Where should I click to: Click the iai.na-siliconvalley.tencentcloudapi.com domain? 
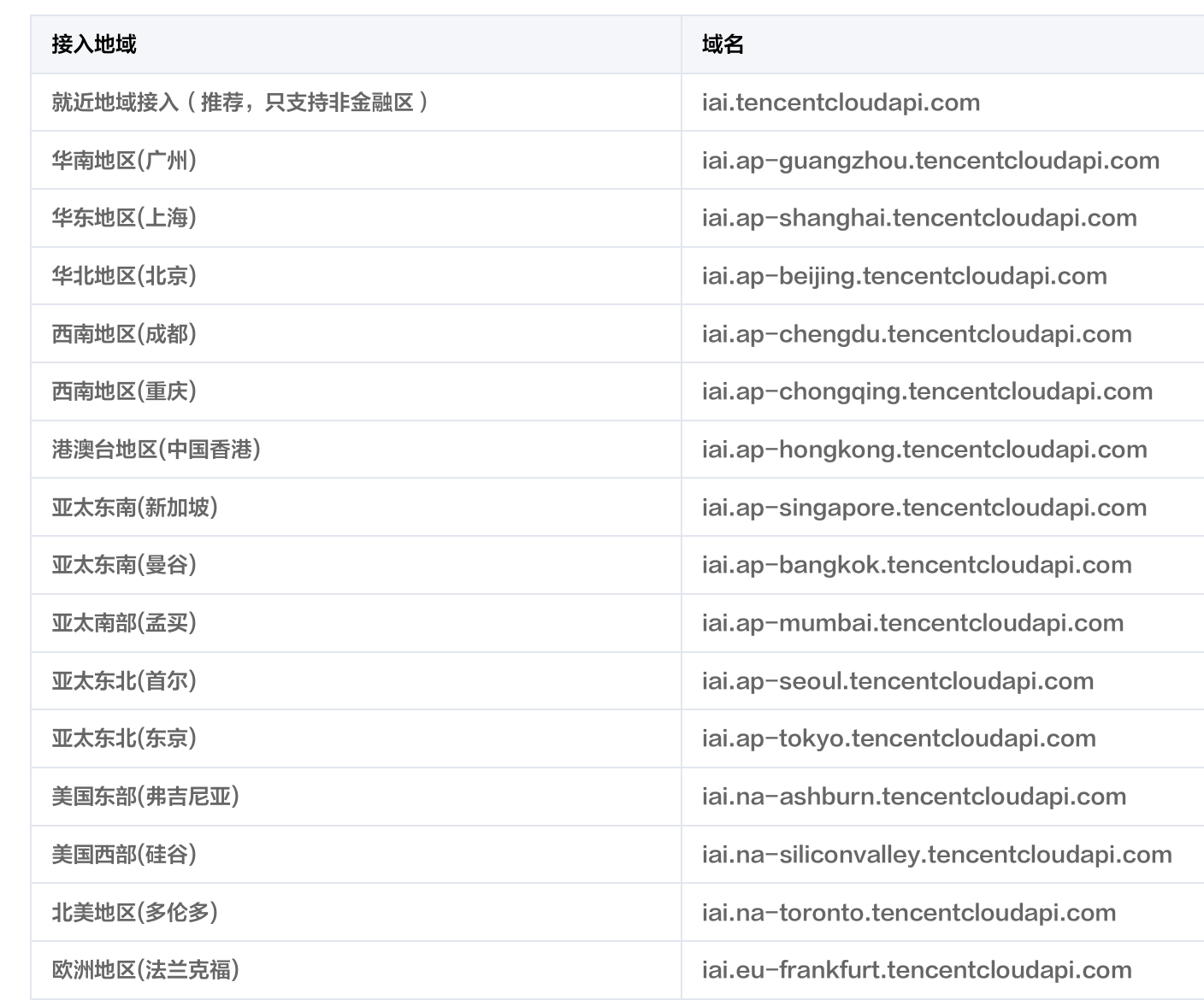pos(937,855)
